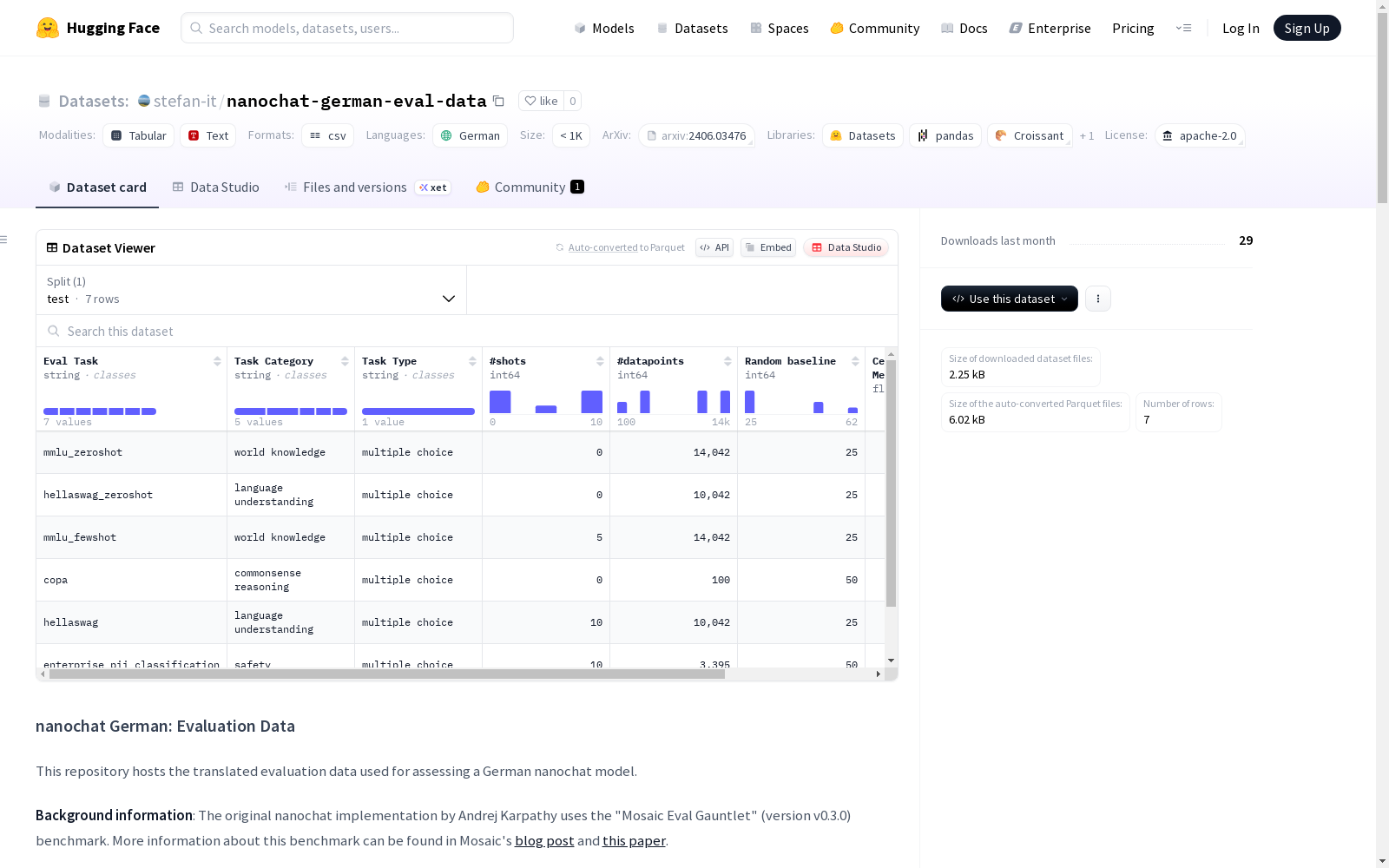Select the mmlu_zeroshot row cell
Screen dimensions: 1389x868
click(132, 452)
